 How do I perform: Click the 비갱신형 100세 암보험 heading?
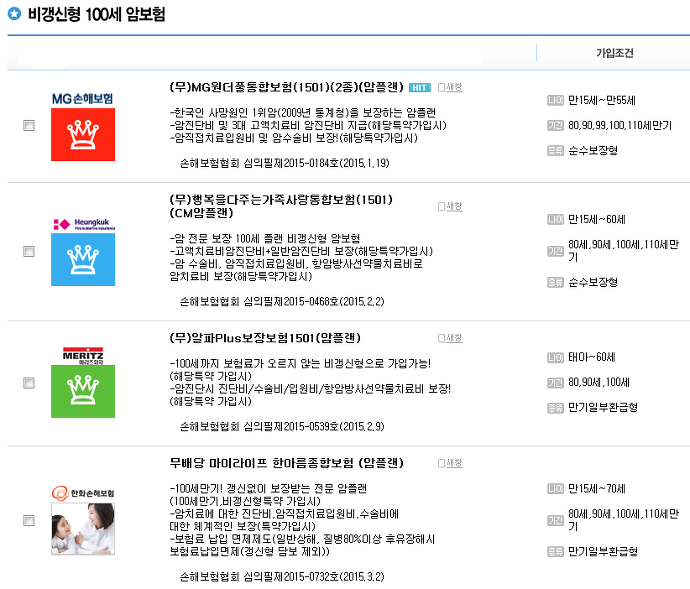pos(96,14)
